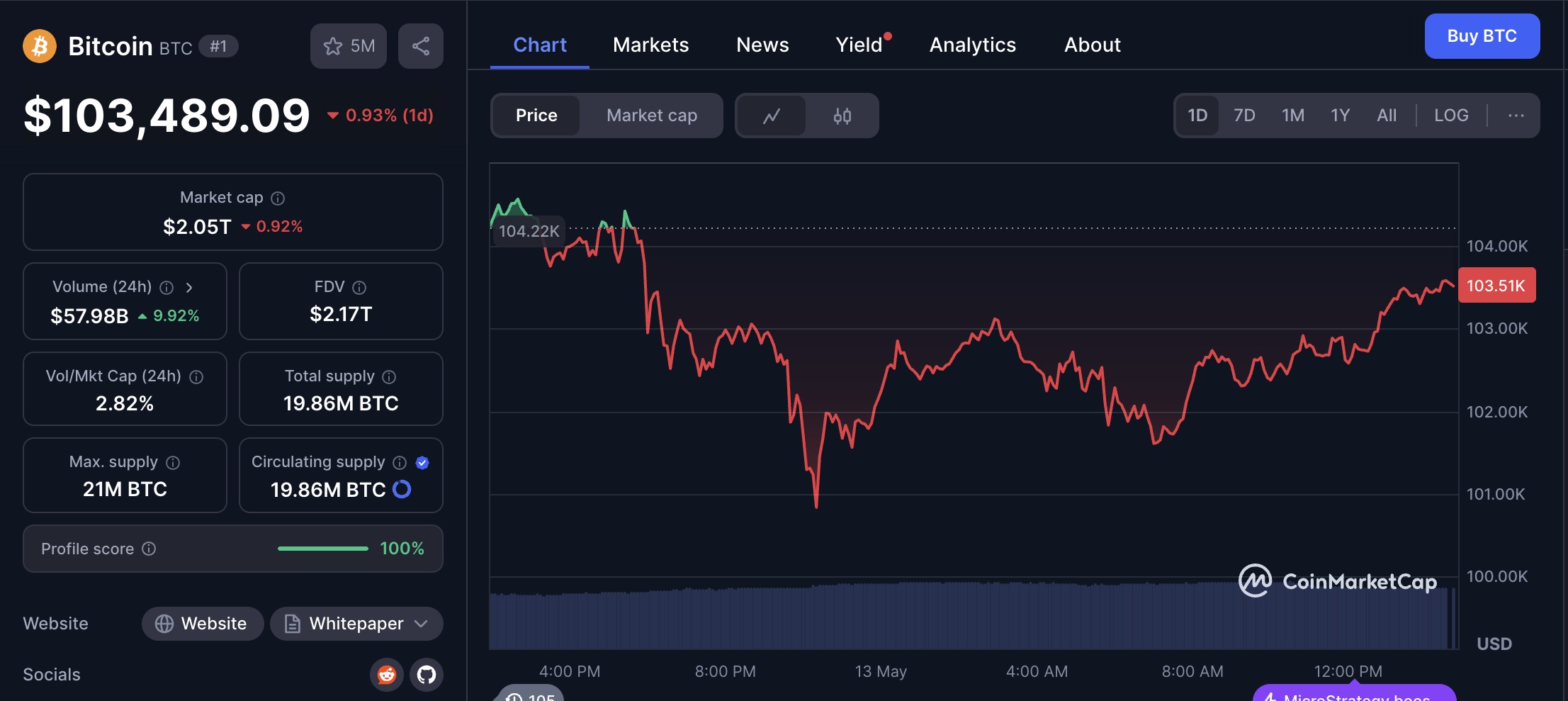Click the 104.22K opening price label

(x=529, y=231)
